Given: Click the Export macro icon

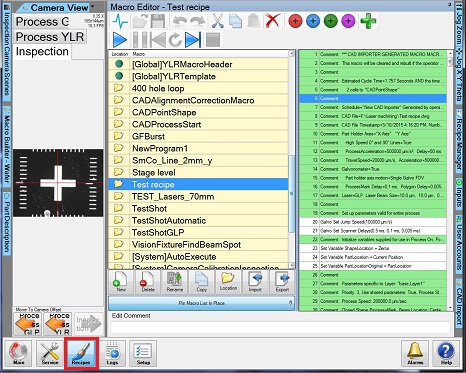Looking at the screenshot, I should (x=282, y=282).
